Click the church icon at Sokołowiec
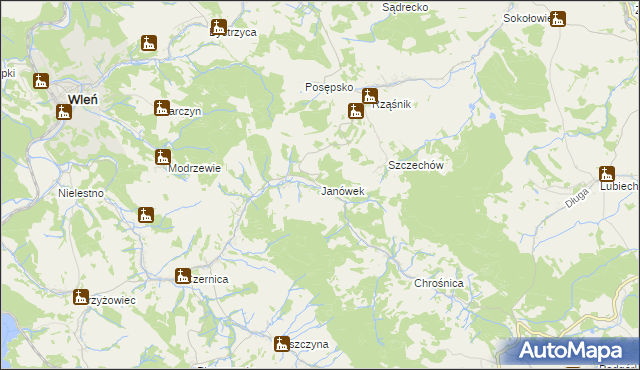The height and width of the screenshot is (370, 640). (x=558, y=19)
